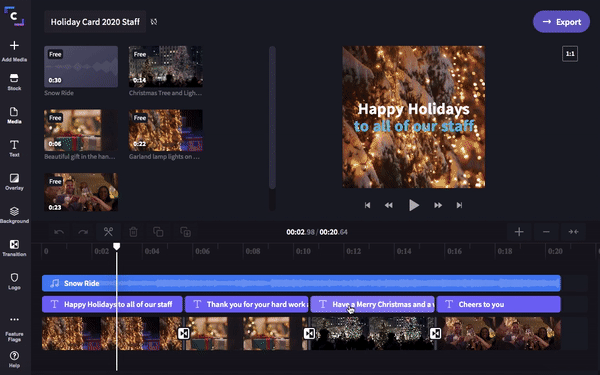
Task: Select the Snow Ride audio thumbnail
Action: pyautogui.click(x=81, y=67)
